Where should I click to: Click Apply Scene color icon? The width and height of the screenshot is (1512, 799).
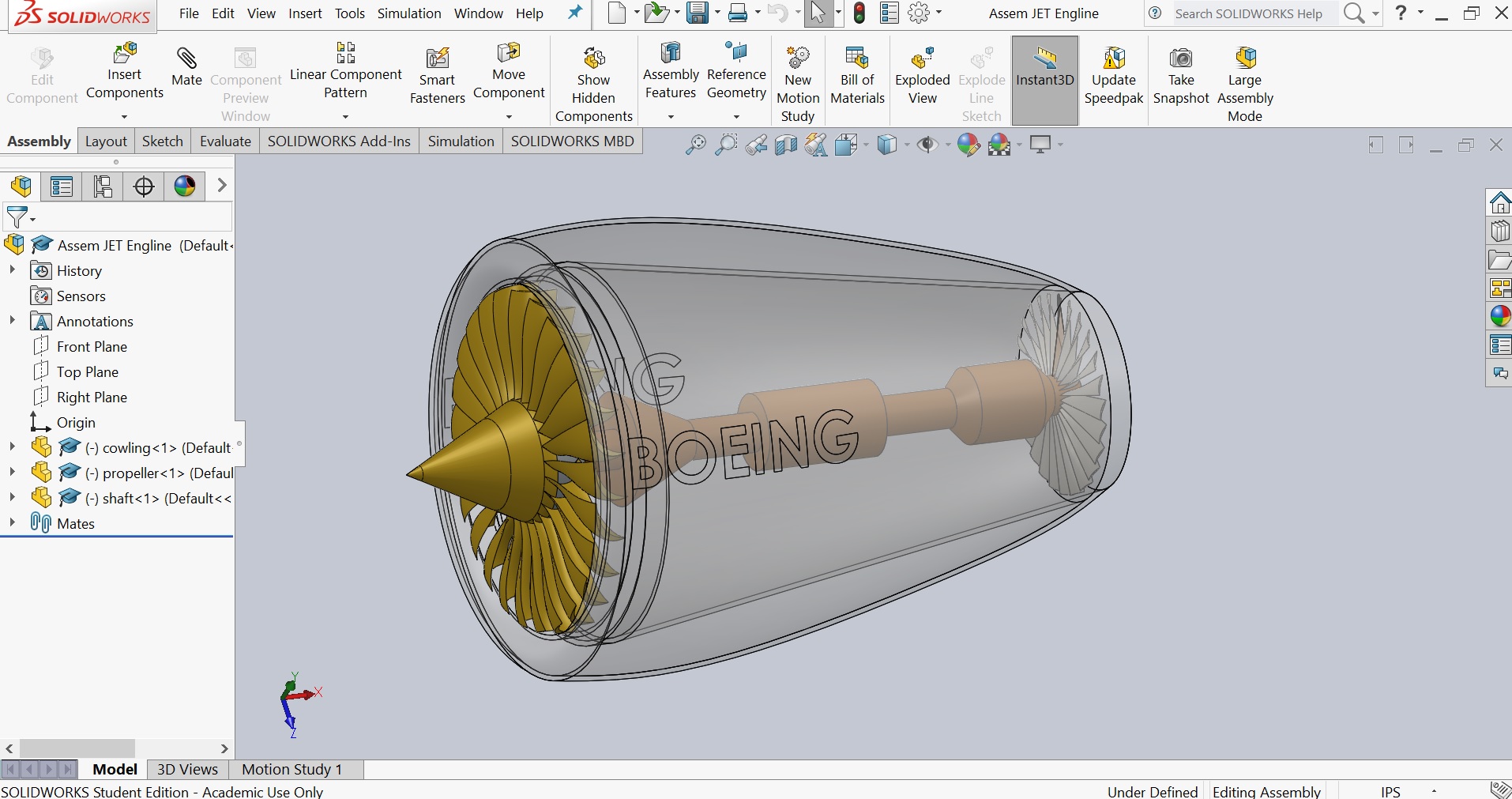click(x=999, y=145)
